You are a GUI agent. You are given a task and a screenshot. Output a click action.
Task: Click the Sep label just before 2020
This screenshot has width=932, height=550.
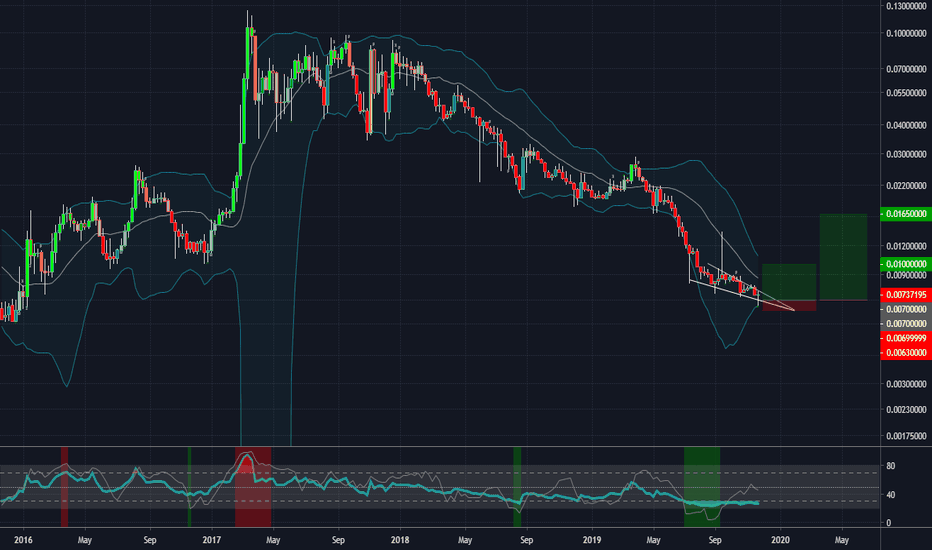tap(715, 540)
